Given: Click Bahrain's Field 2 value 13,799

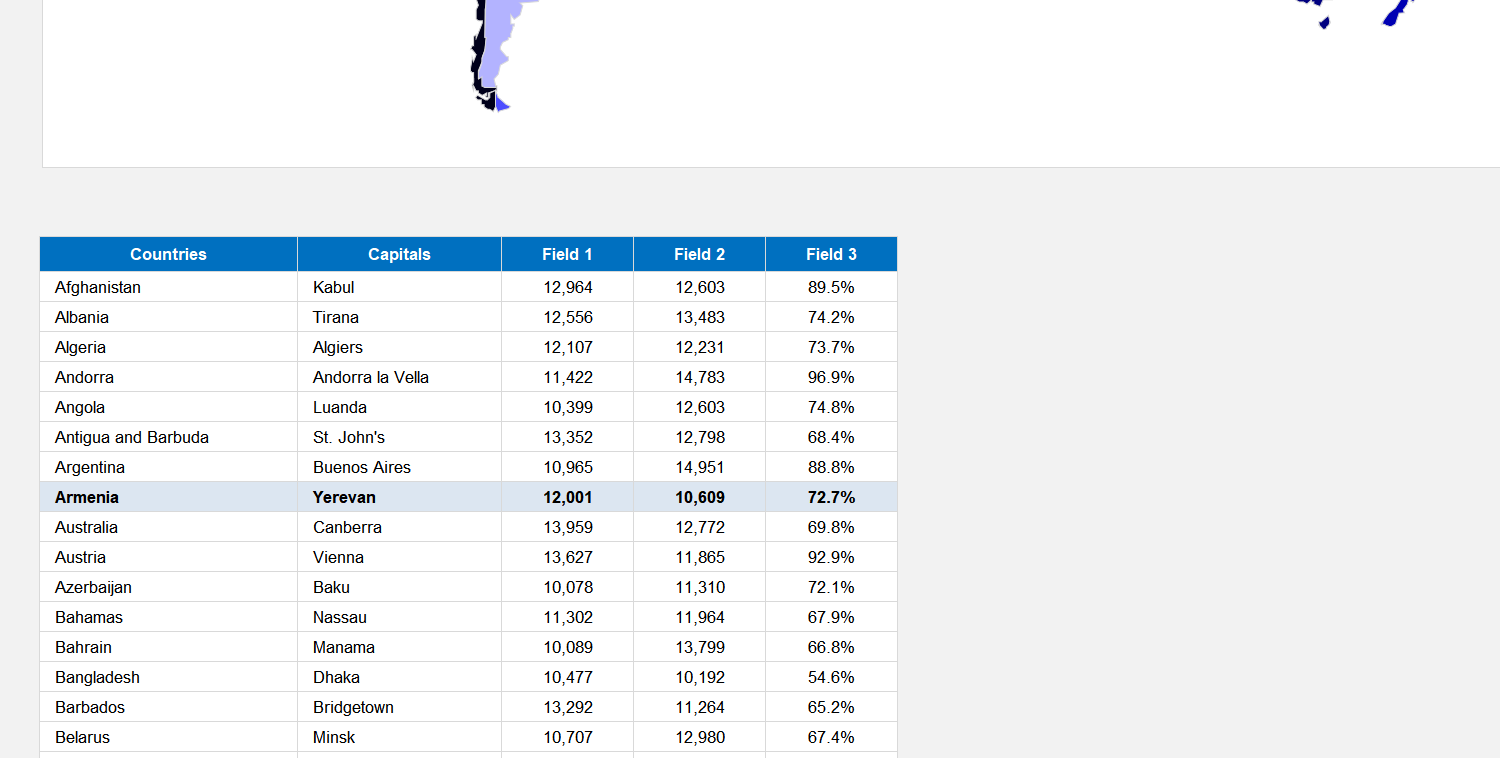Looking at the screenshot, I should coord(699,647).
